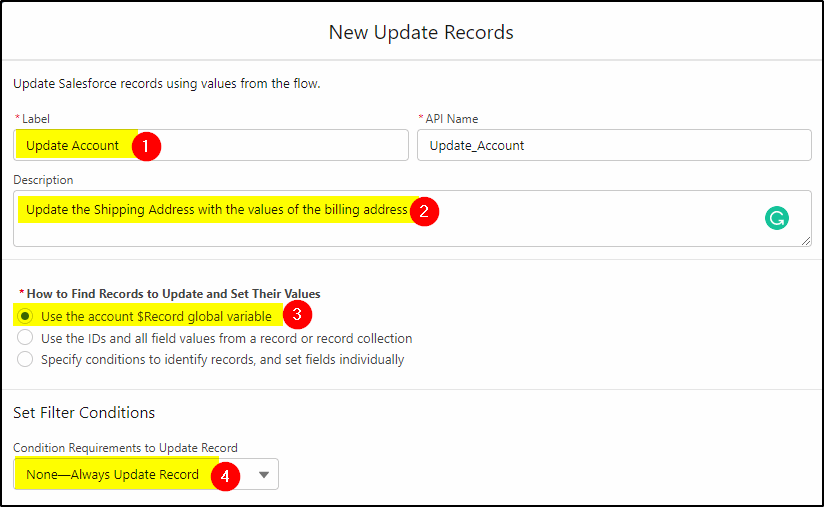Screen dimensions: 824x507
Task: Click the API Name field 'Update_Account'
Action: tap(614, 145)
